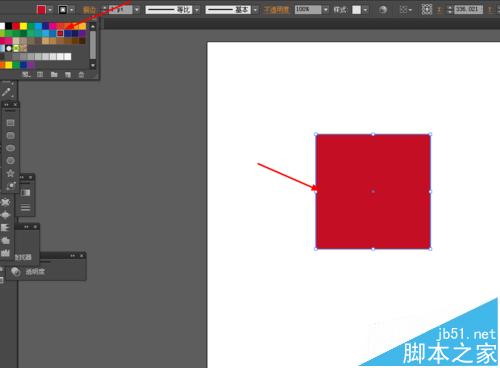
Task: Click the Delete Swatch trash icon
Action: [81, 75]
